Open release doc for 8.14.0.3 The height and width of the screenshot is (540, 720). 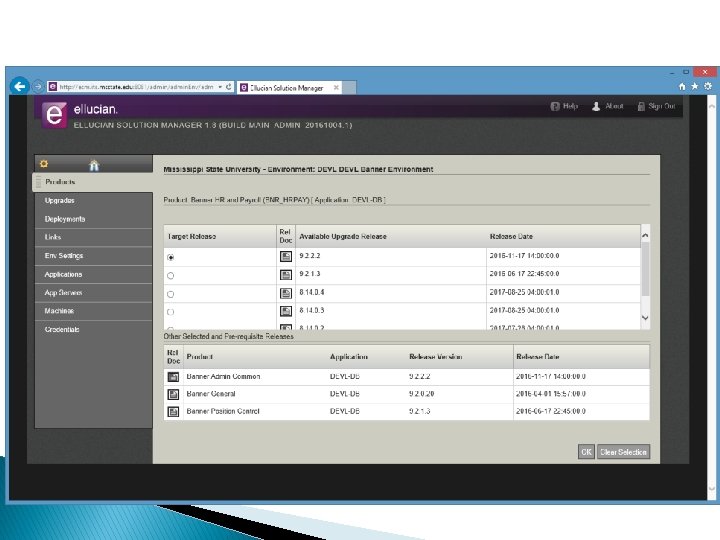286,311
